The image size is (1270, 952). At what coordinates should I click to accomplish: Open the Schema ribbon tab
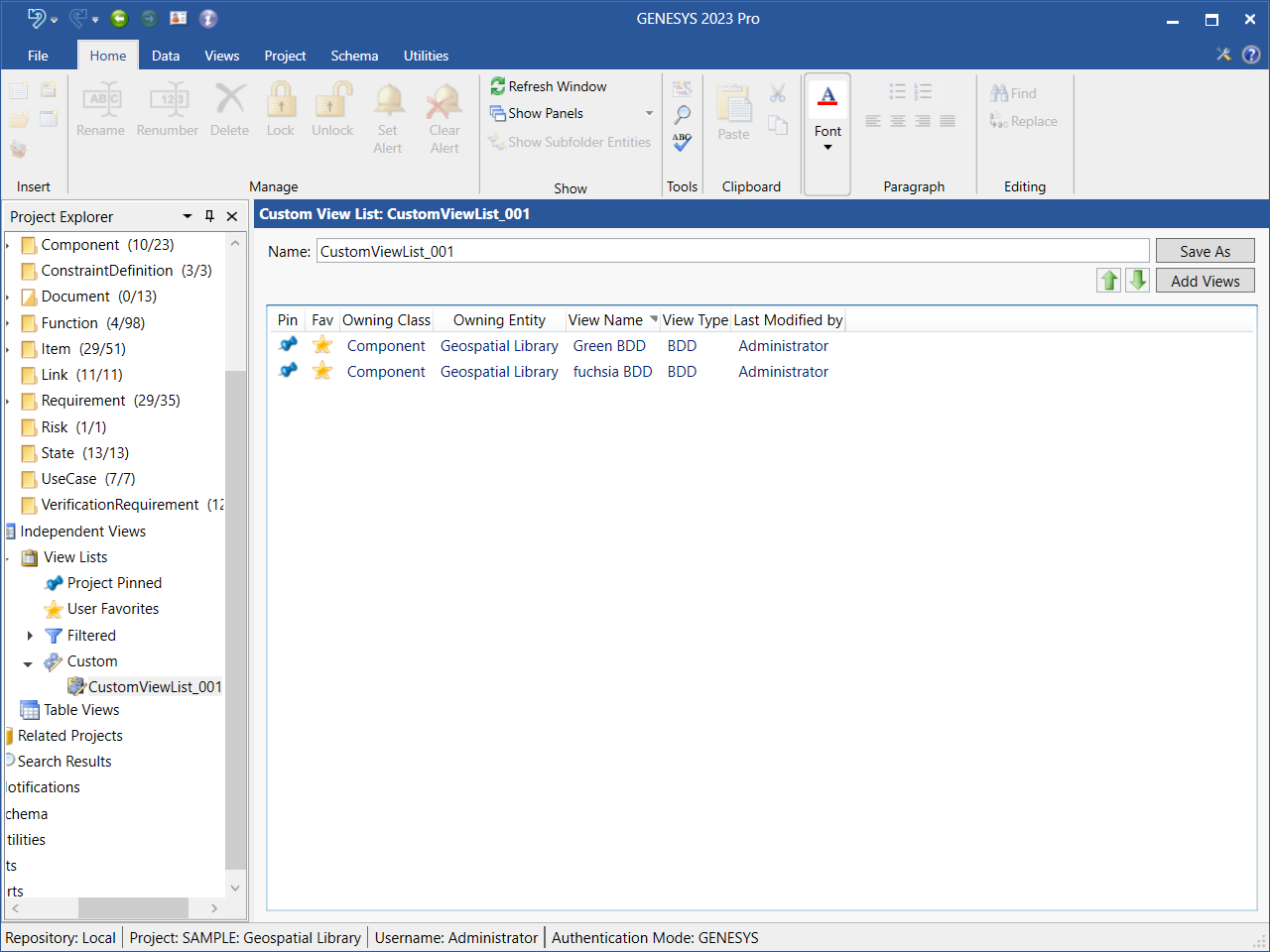pyautogui.click(x=354, y=56)
